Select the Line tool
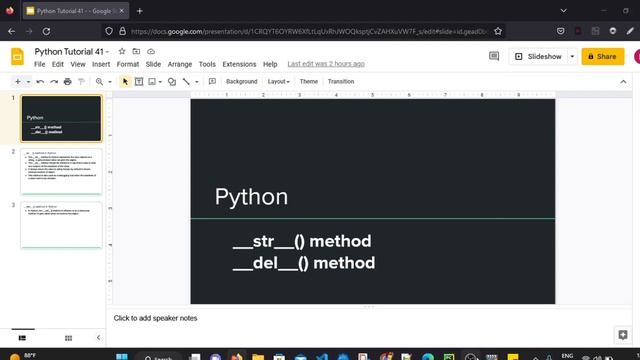The height and width of the screenshot is (360, 640). (186, 82)
